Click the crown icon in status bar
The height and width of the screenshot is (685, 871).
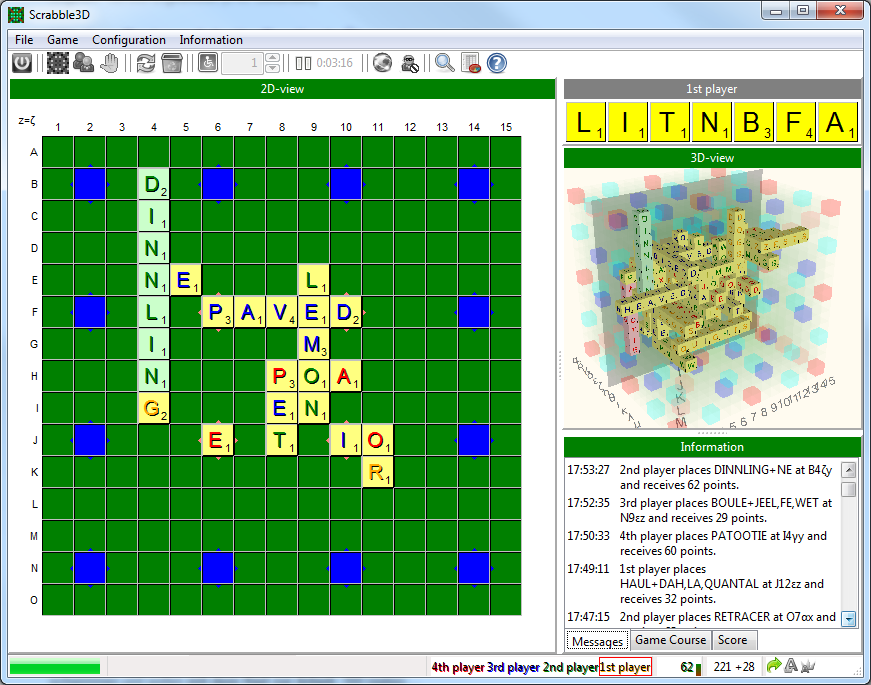[x=808, y=665]
